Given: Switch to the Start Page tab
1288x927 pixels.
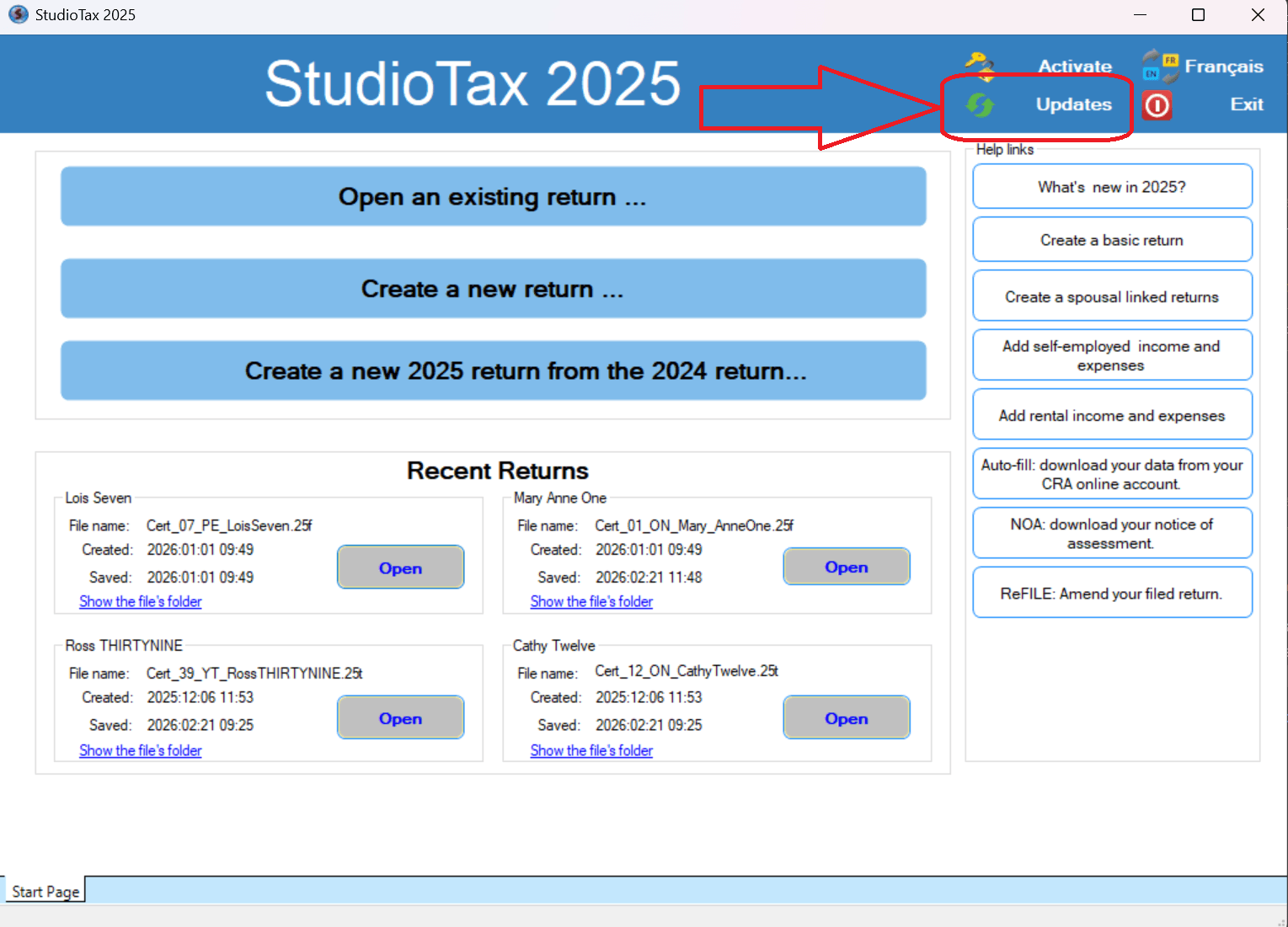Looking at the screenshot, I should 45,890.
